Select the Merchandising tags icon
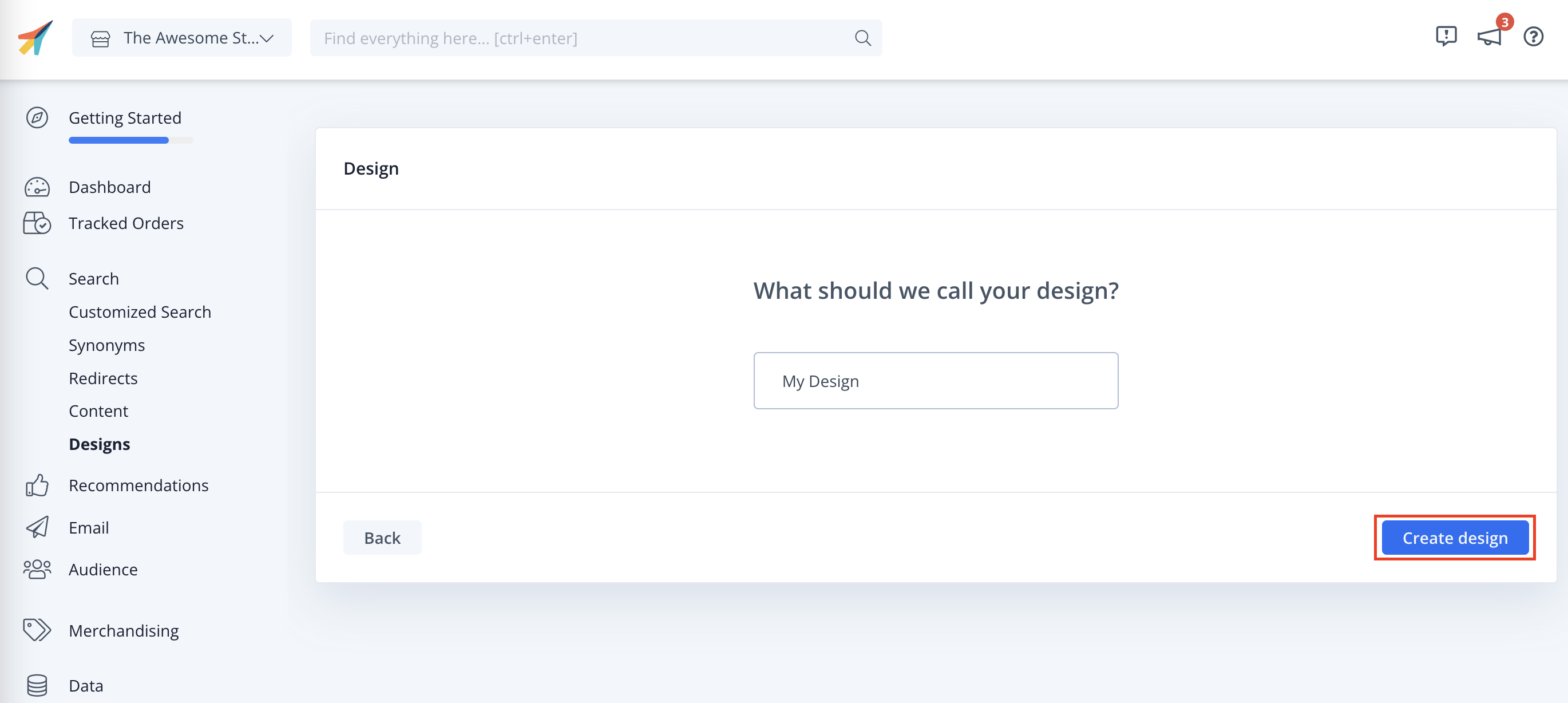1568x703 pixels. (37, 630)
